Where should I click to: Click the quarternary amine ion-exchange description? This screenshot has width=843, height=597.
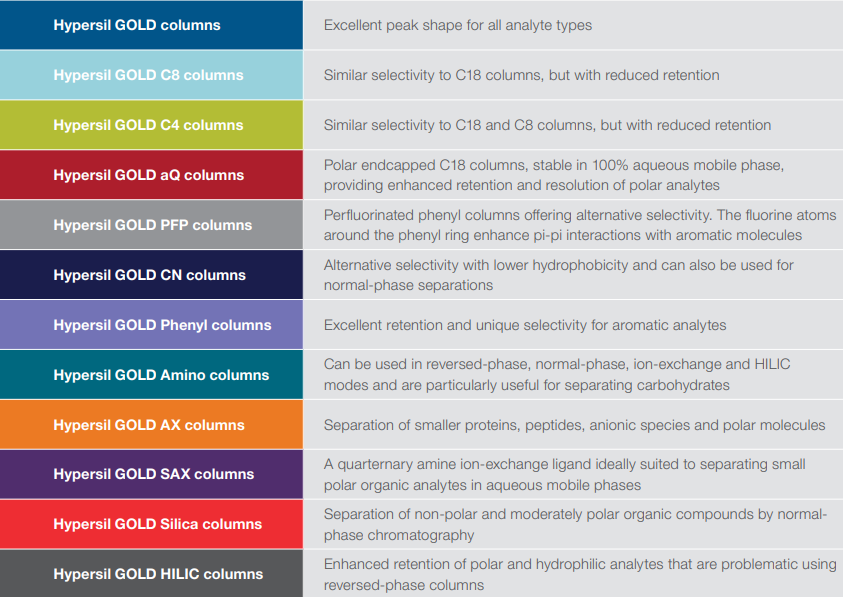[565, 474]
